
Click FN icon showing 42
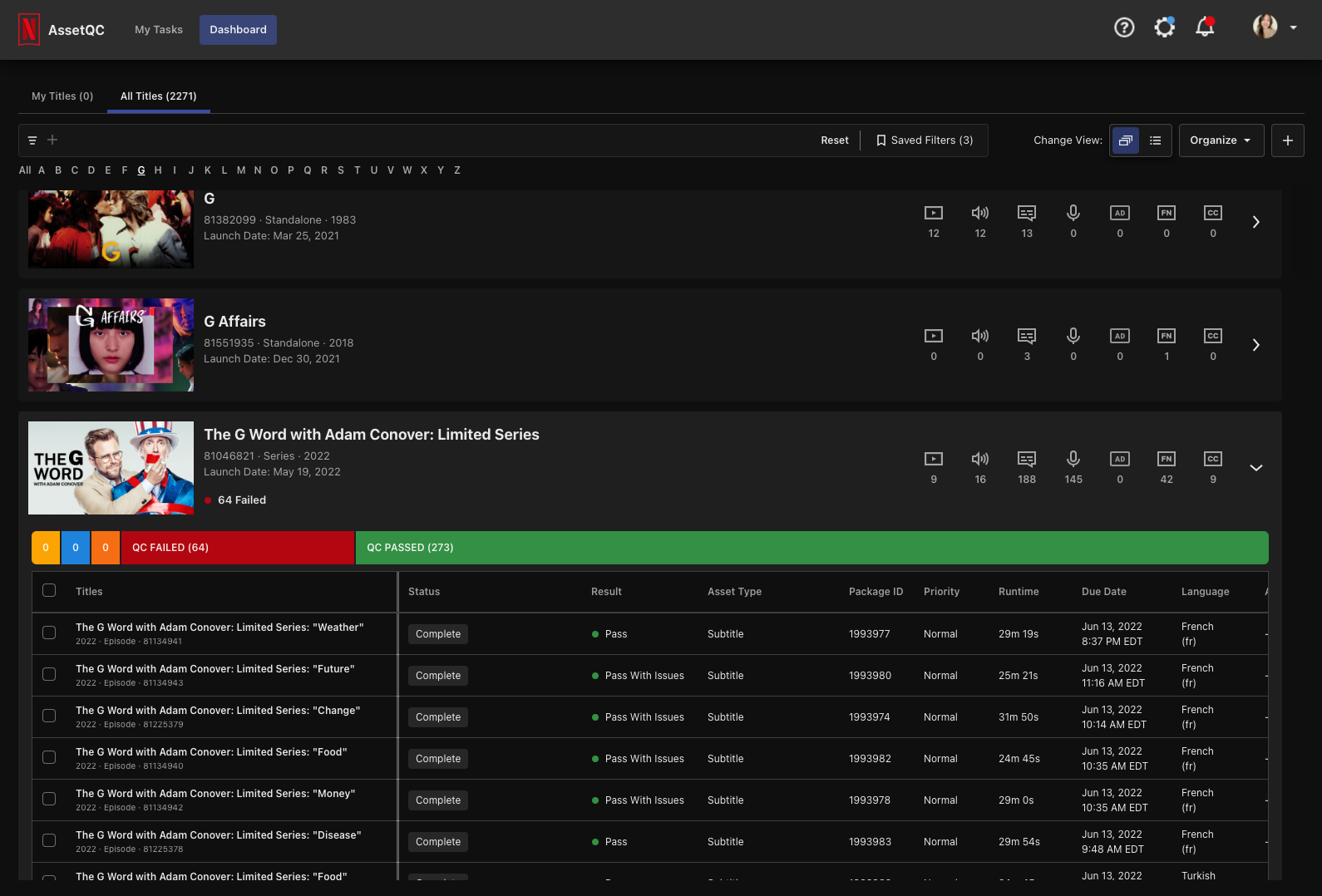(x=1167, y=459)
